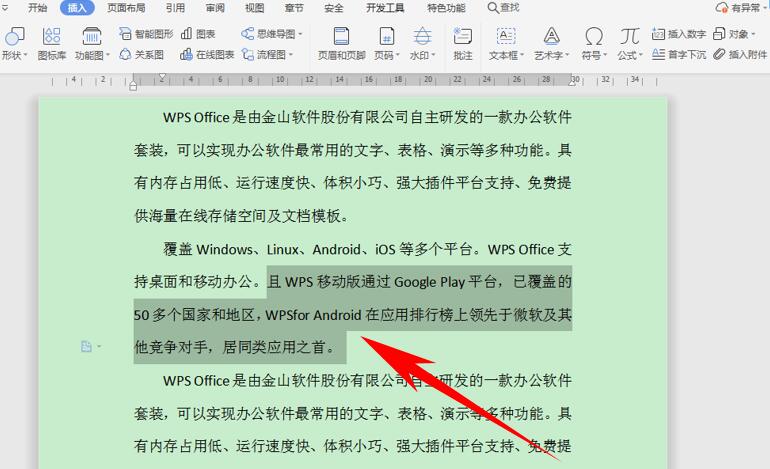Click the 功能图 function diagram icon
This screenshot has height=469, width=770.
(91, 37)
